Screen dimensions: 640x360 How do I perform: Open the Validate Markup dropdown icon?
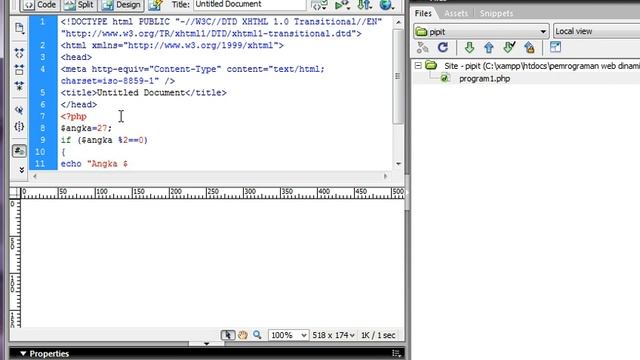point(319,5)
